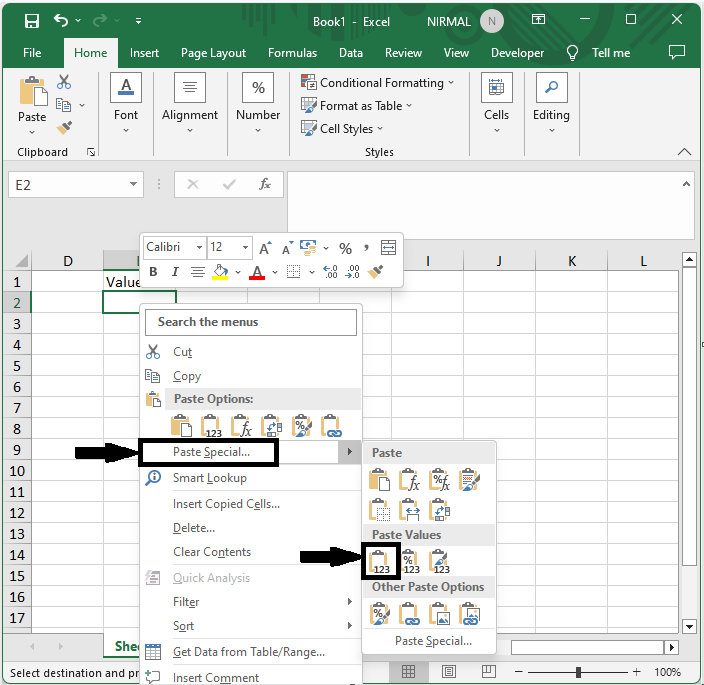
Task: Click No Borders paste icon in submenu
Action: coord(380,509)
